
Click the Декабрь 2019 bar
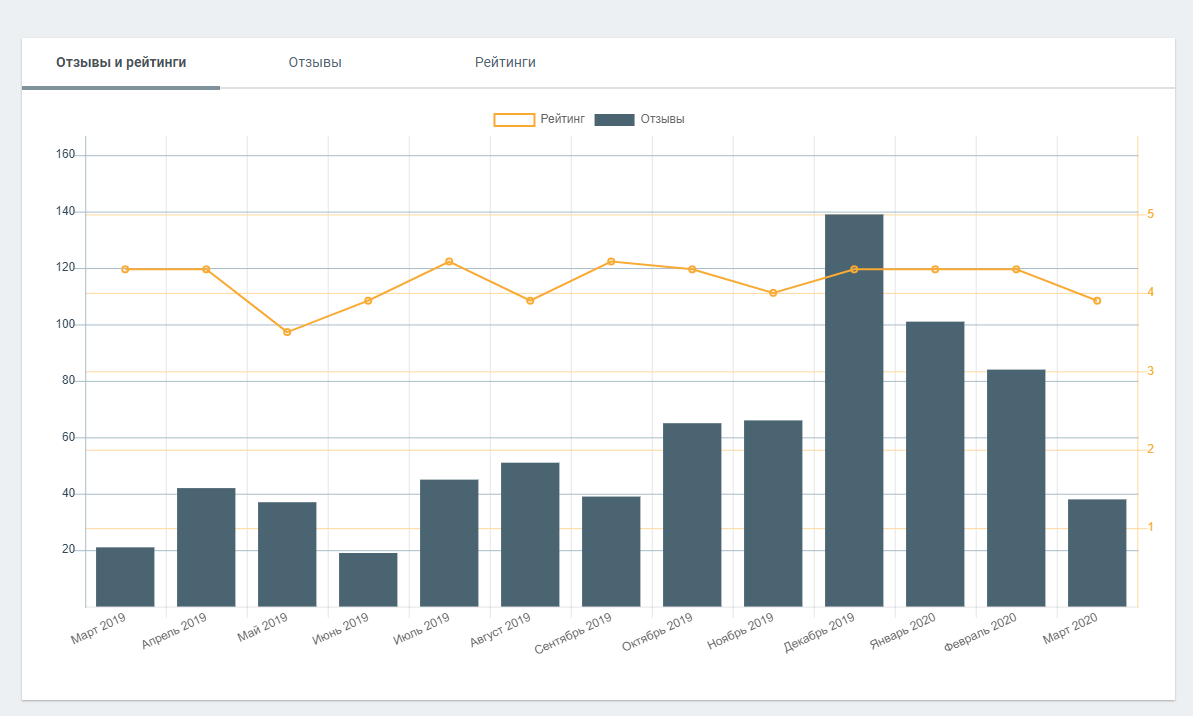[854, 420]
